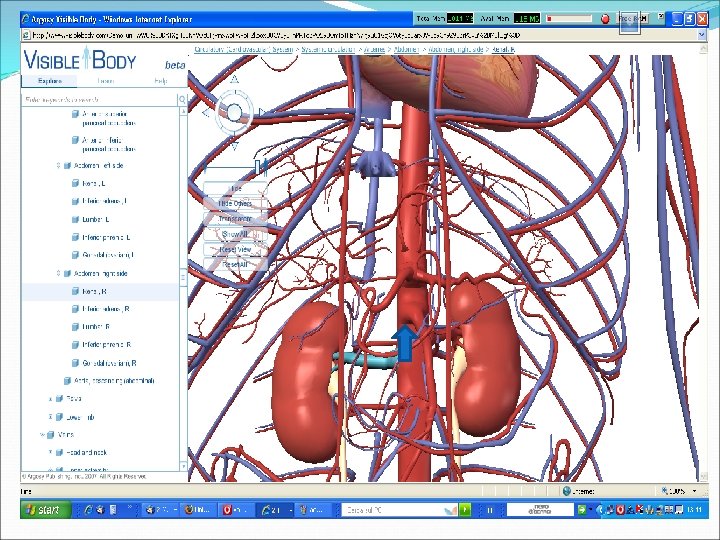Click the cube icon beside Lower limb

click(x=59, y=417)
